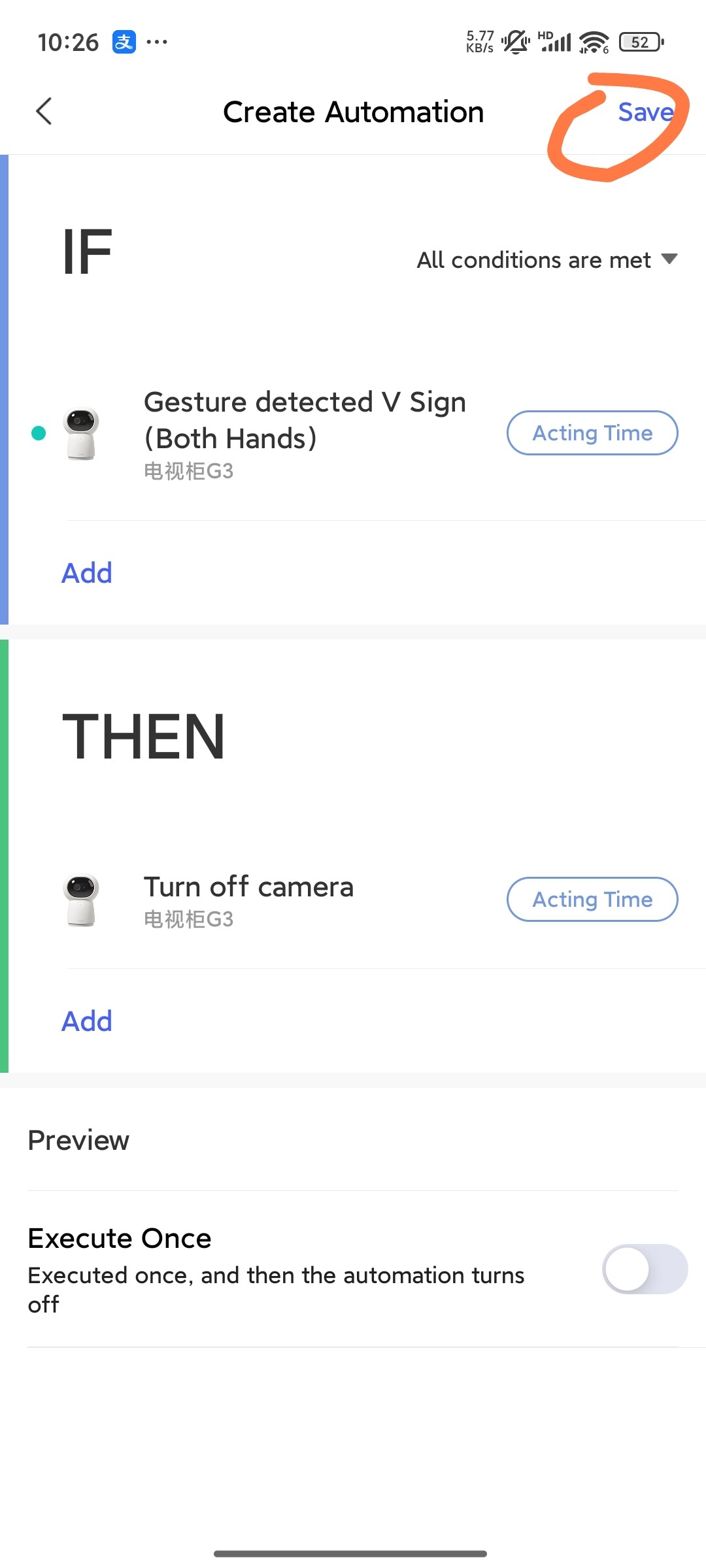
Task: Save the automation
Action: (645, 112)
